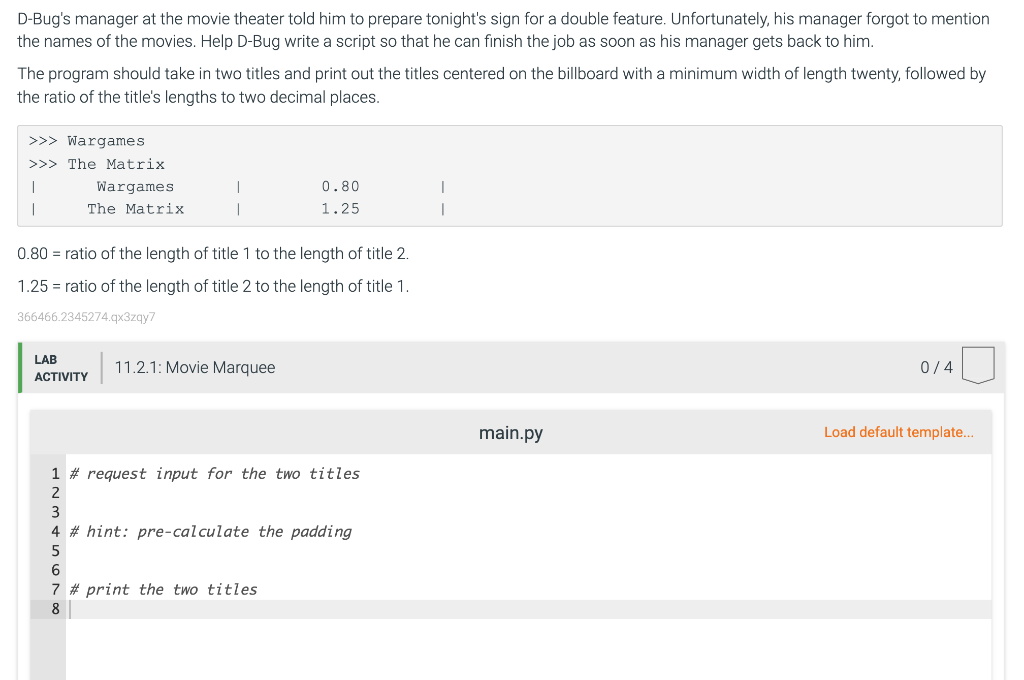Click line number 4 in the gutter
Image resolution: width=1024 pixels, height=680 pixels.
tap(55, 531)
